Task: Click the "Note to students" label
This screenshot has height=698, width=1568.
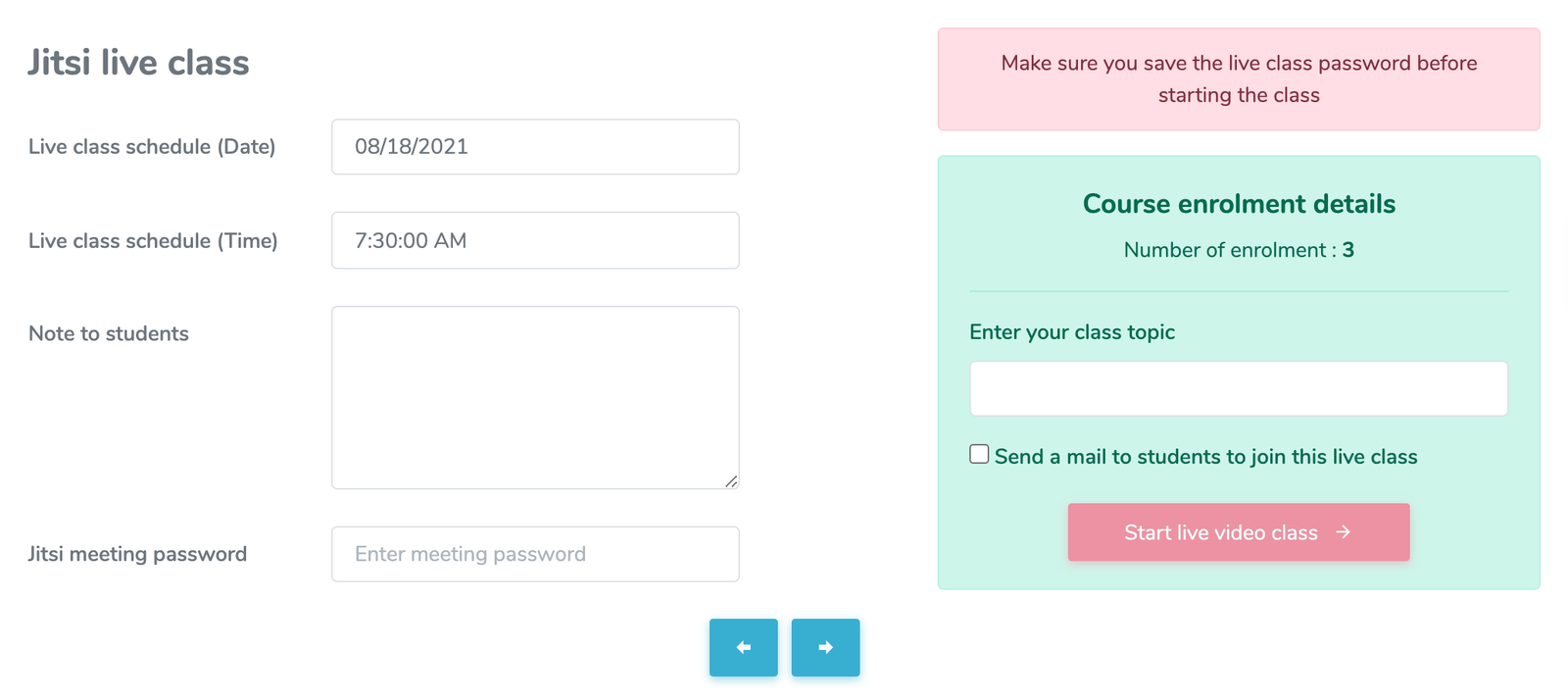Action: pos(109,334)
